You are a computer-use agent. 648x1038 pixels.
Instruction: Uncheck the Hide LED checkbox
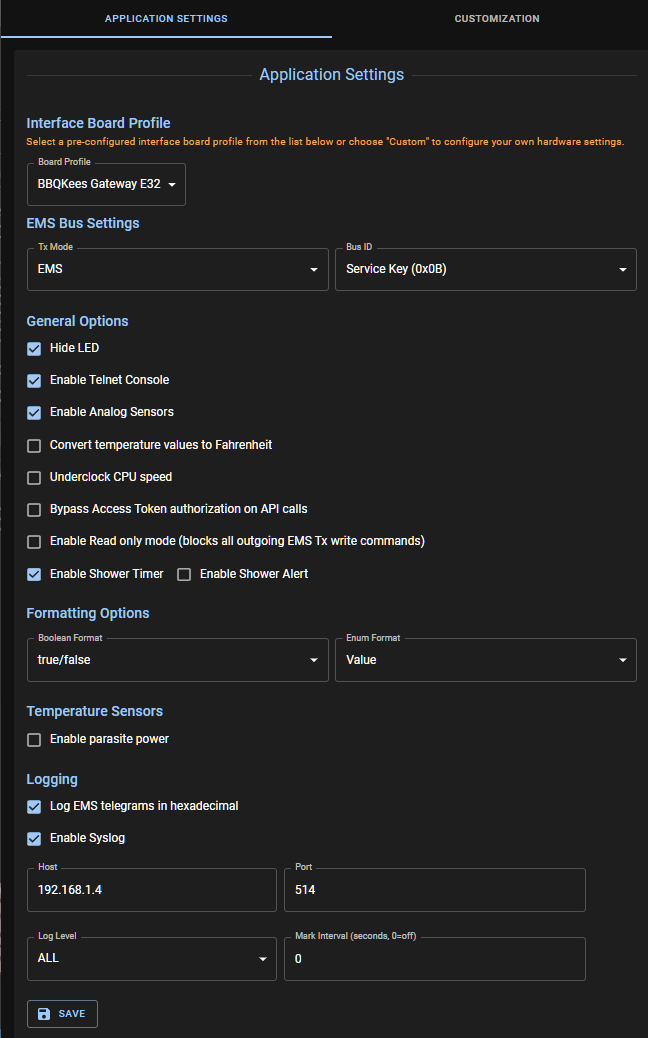34,348
